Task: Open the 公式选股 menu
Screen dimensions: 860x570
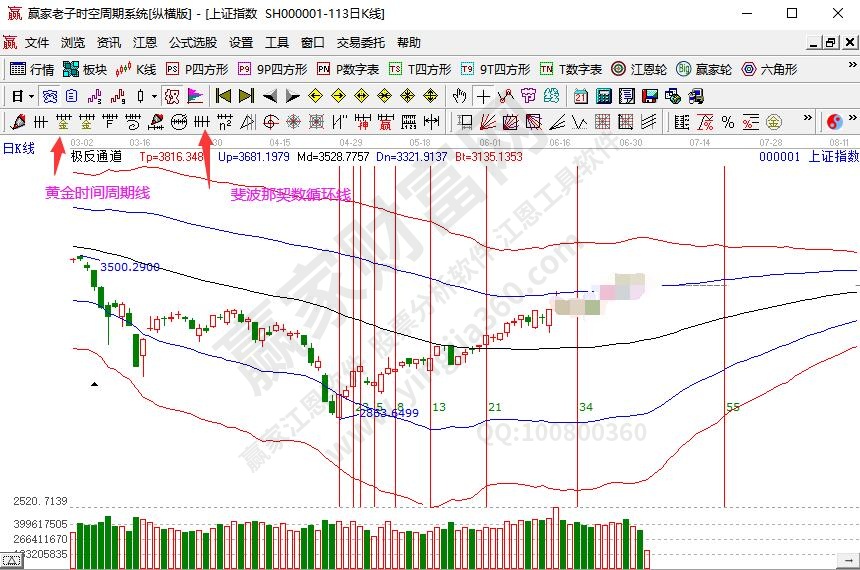Action: 192,43
